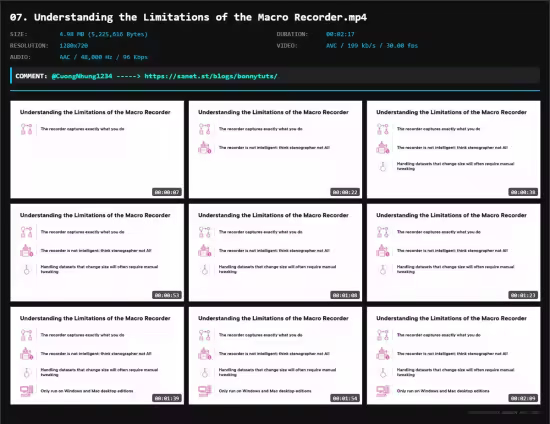The image size is (550, 424).
Task: Click workflow nodes icon in 00:01:54 thumbnail
Action: 204,335
